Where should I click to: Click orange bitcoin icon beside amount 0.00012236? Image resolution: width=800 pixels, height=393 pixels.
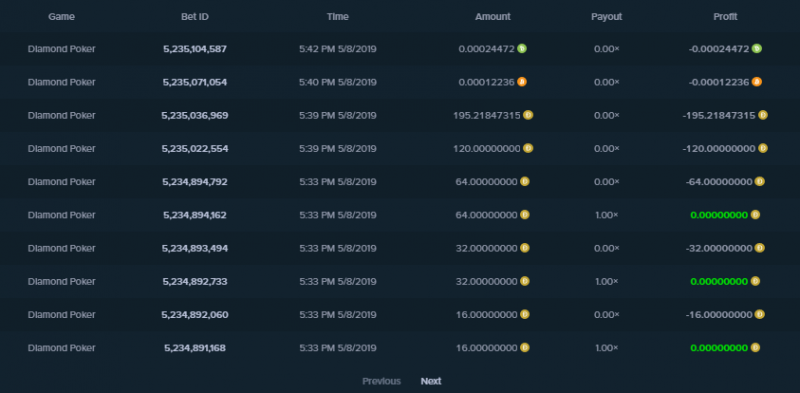tap(521, 82)
